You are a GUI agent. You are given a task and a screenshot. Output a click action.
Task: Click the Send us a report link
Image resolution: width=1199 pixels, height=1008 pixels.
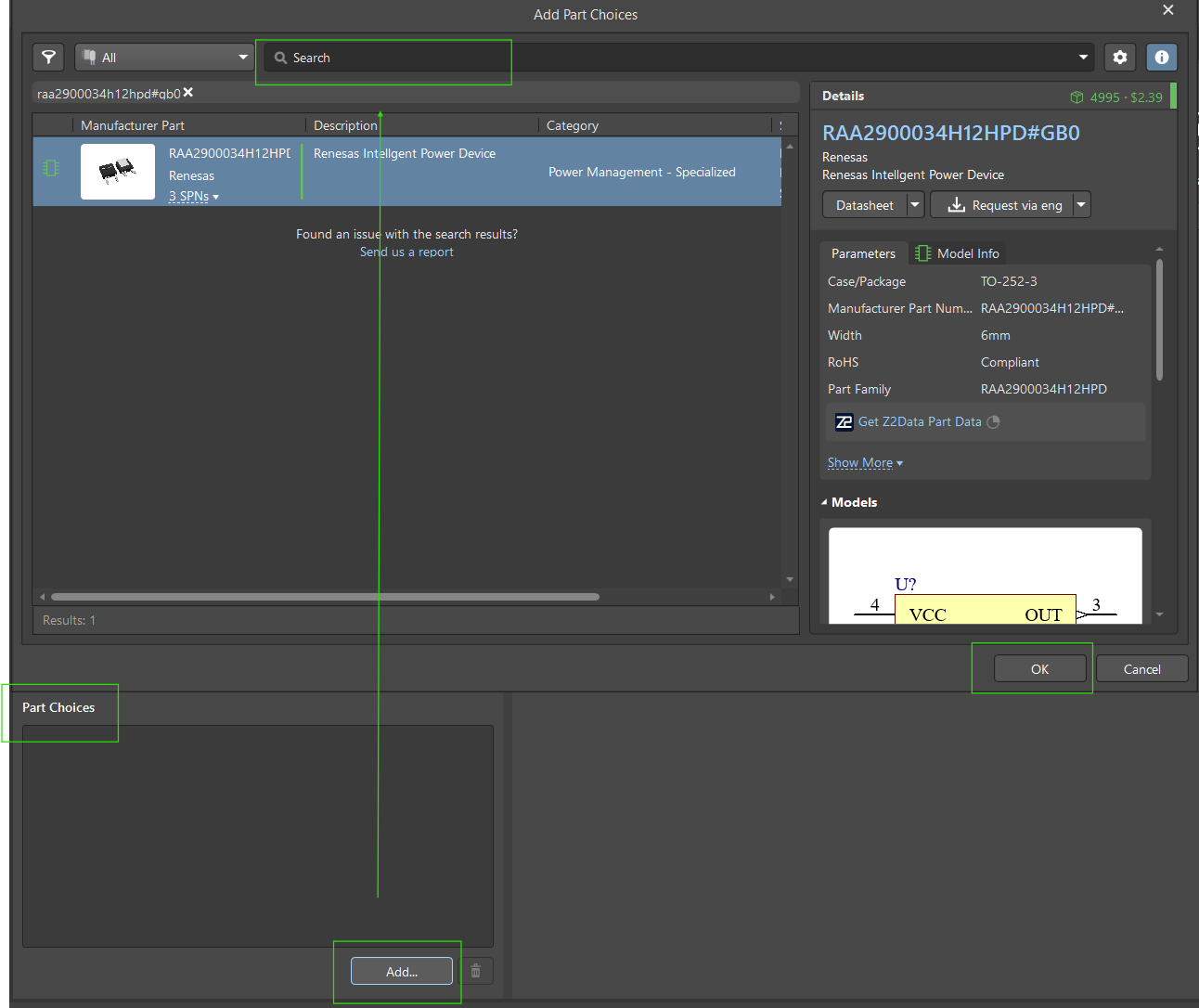[x=406, y=252]
